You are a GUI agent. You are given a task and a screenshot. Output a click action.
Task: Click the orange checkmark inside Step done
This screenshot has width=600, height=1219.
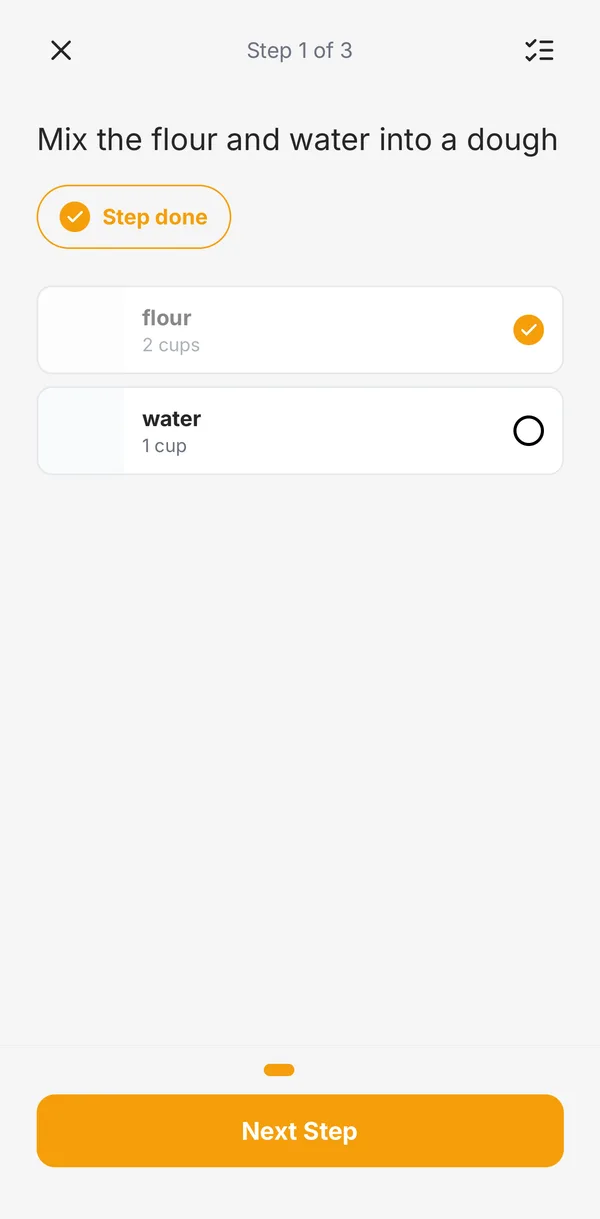pyautogui.click(x=75, y=217)
